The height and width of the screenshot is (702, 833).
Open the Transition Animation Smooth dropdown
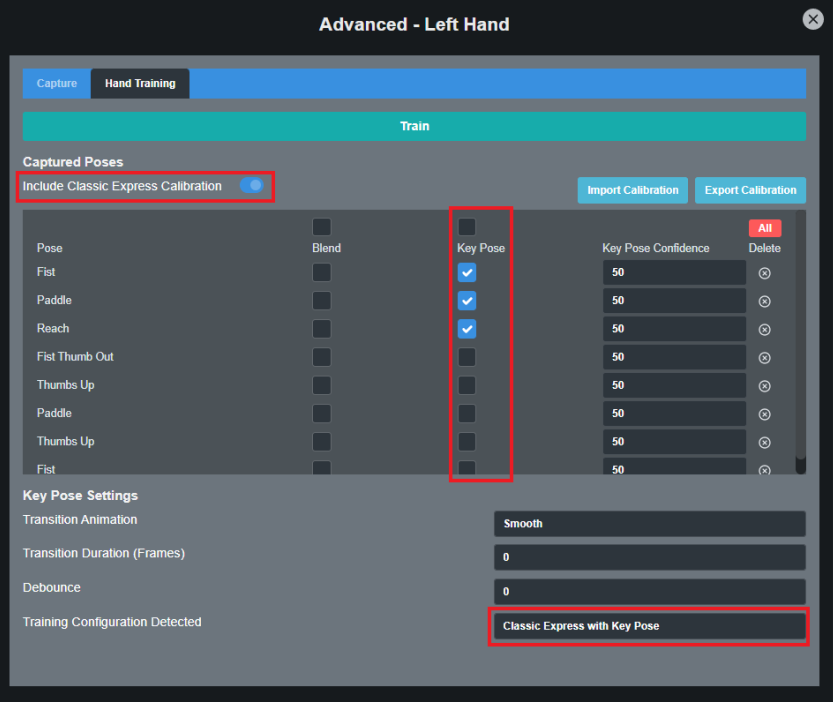click(x=650, y=524)
